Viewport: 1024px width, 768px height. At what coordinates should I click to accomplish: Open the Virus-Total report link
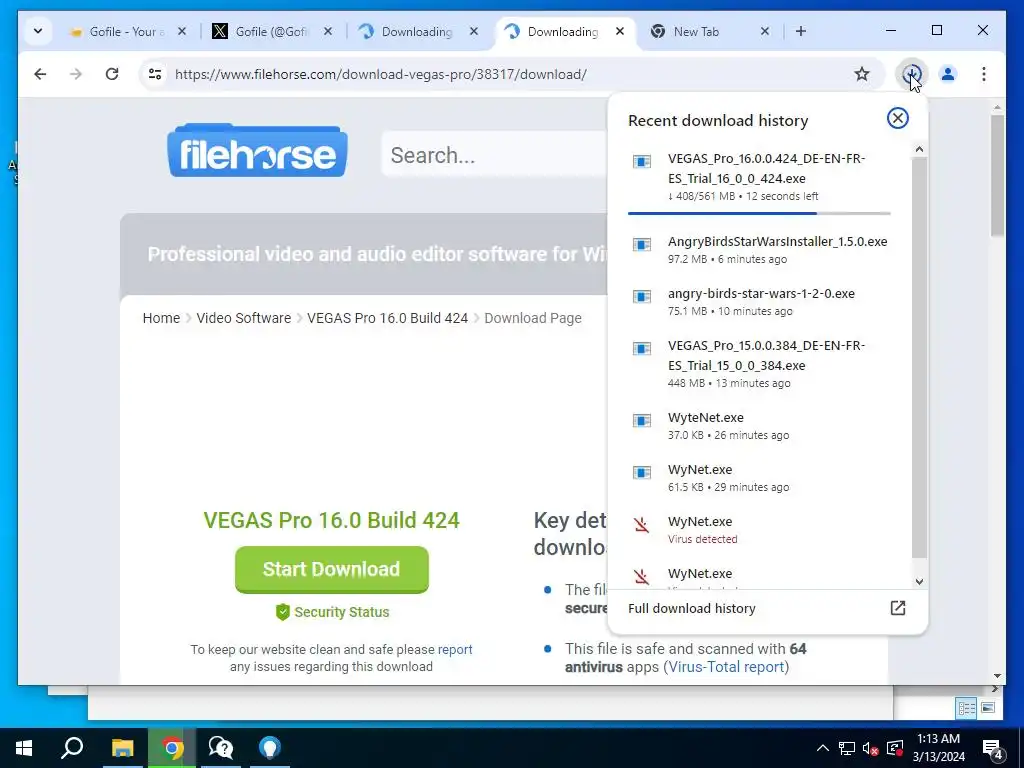tap(726, 667)
